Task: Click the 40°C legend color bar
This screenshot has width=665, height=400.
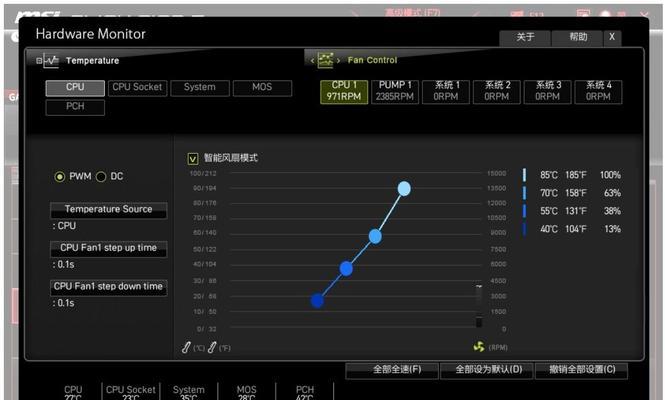Action: coord(525,229)
